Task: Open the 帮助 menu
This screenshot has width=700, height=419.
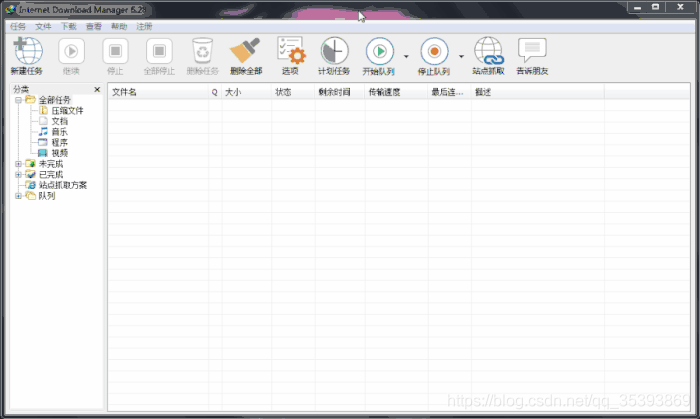Action: tap(119, 27)
